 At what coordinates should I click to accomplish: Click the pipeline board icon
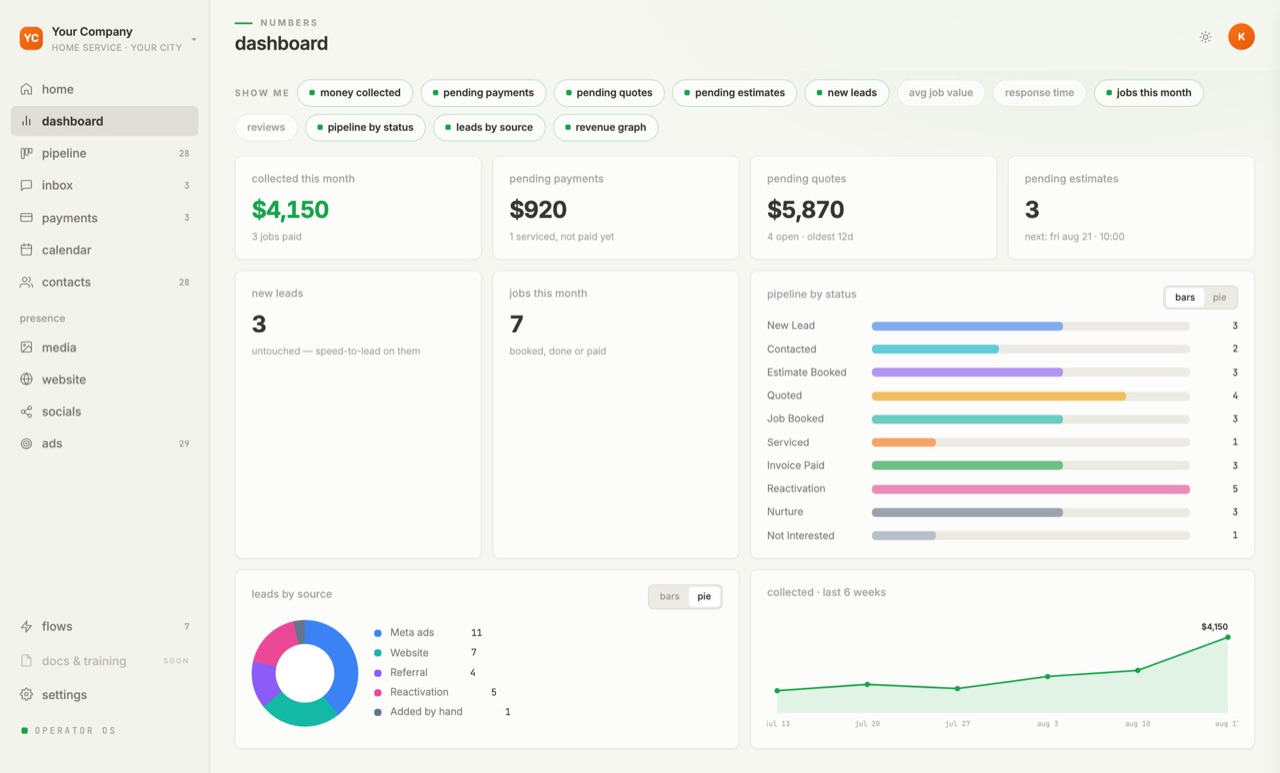tap(26, 153)
